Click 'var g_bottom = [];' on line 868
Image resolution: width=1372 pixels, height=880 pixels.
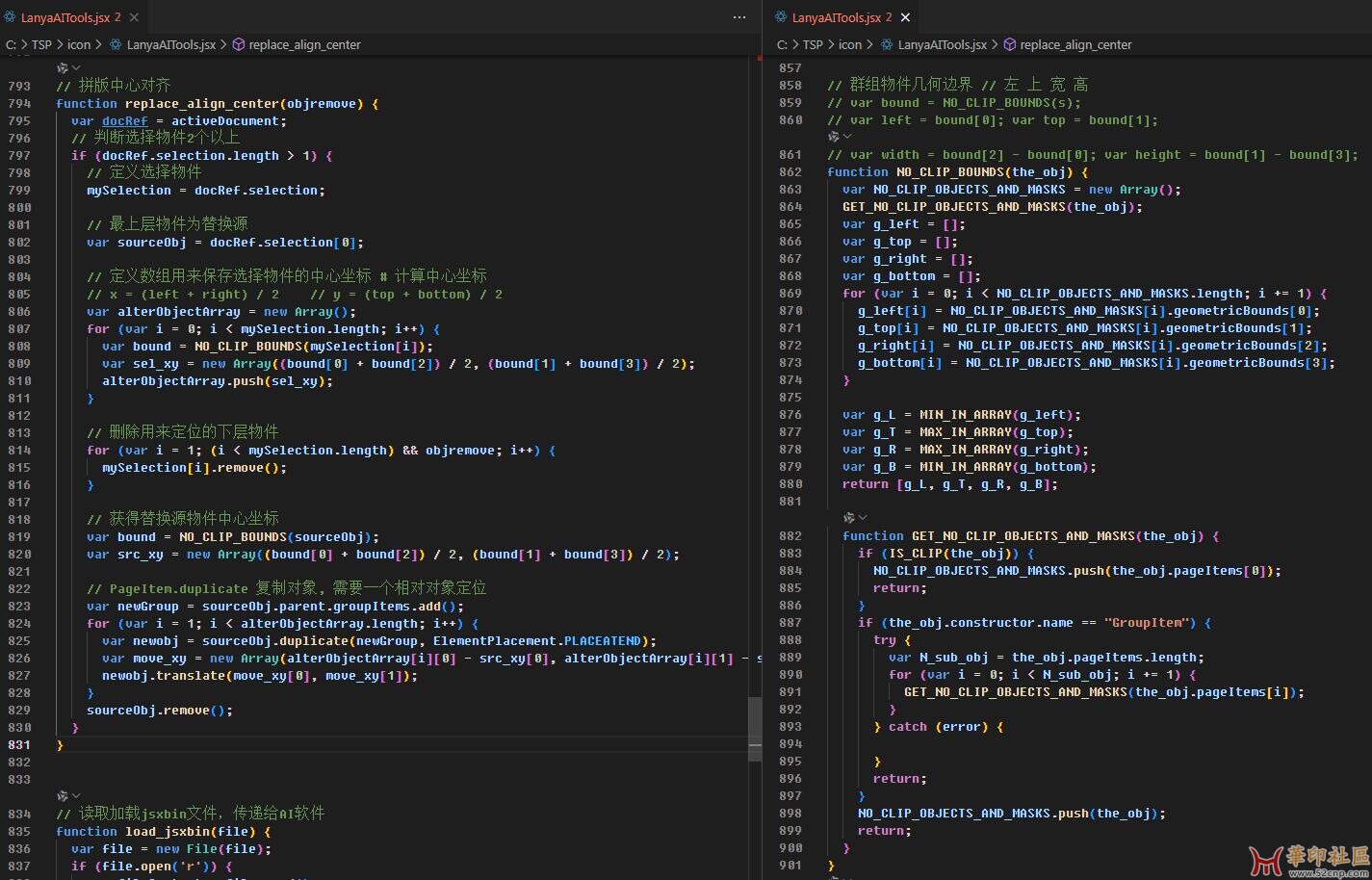(912, 275)
